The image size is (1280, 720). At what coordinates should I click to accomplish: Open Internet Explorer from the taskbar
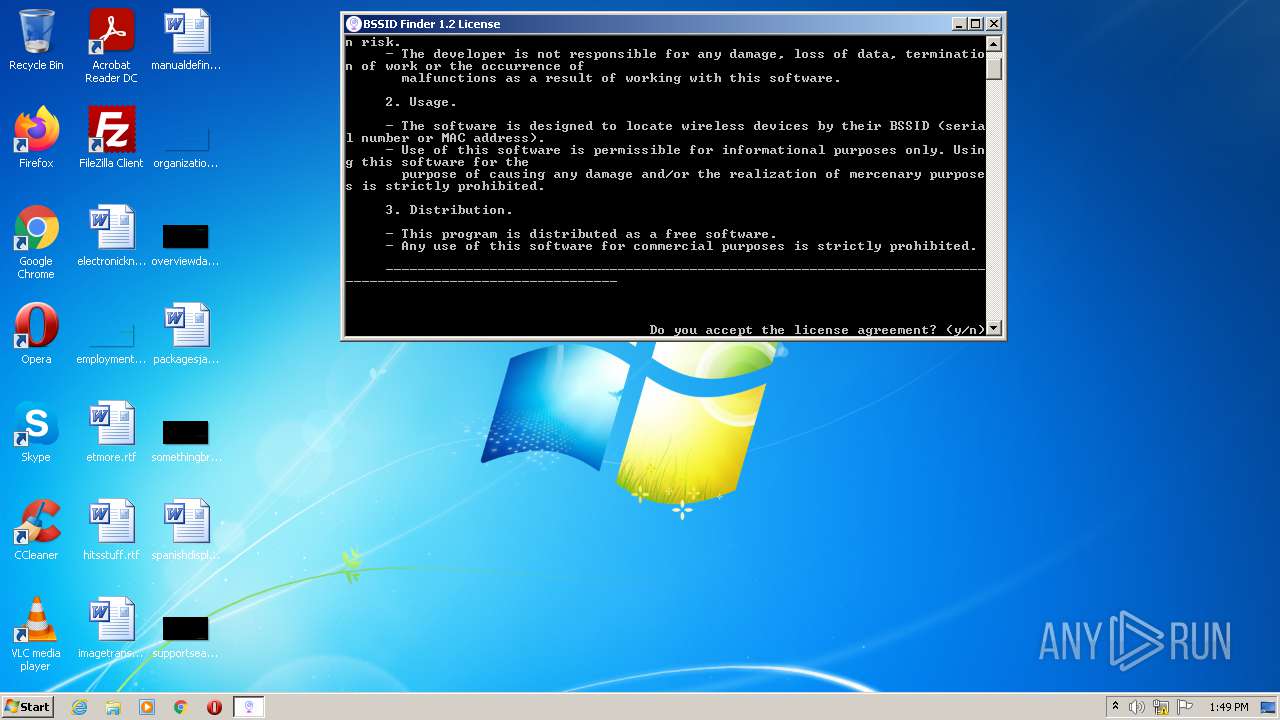point(79,707)
